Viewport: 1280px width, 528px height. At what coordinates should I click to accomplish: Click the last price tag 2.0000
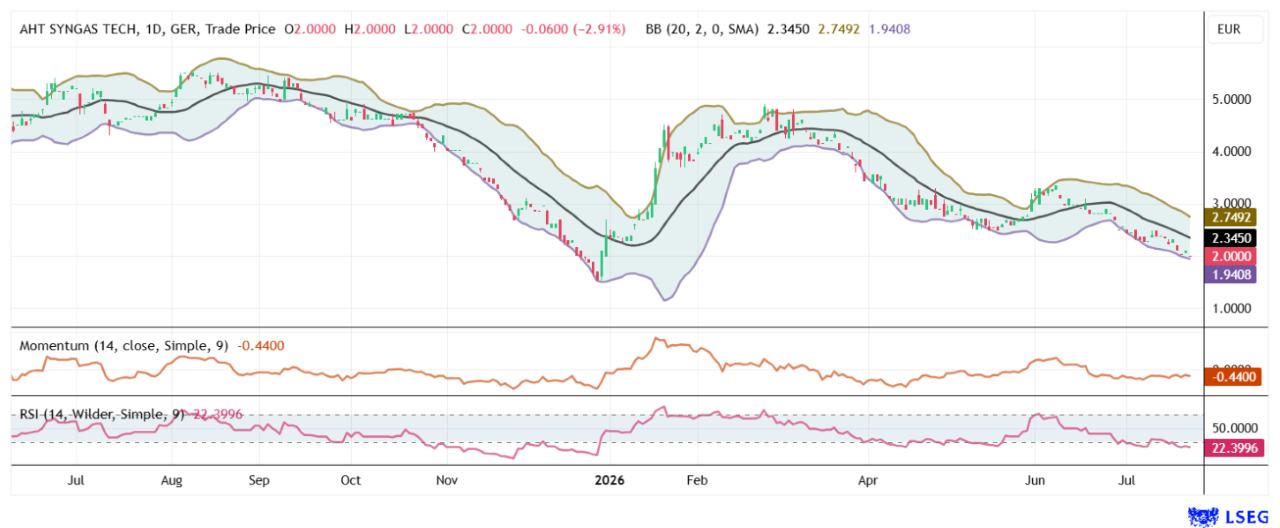1228,257
